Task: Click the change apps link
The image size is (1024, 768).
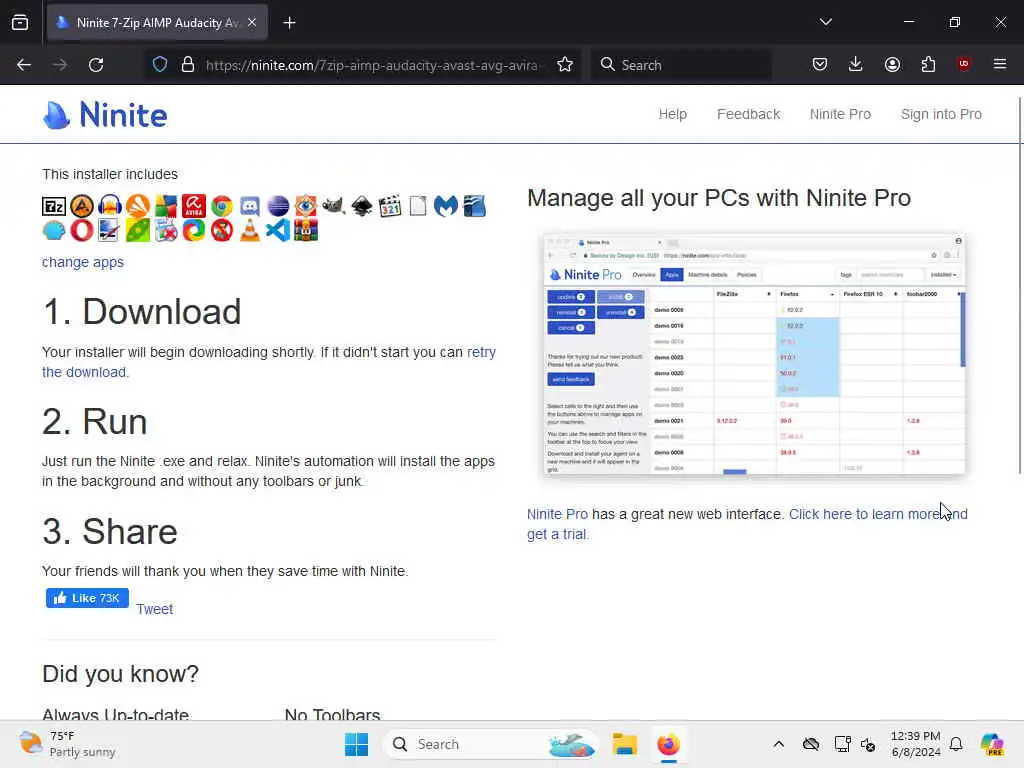Action: tap(83, 262)
